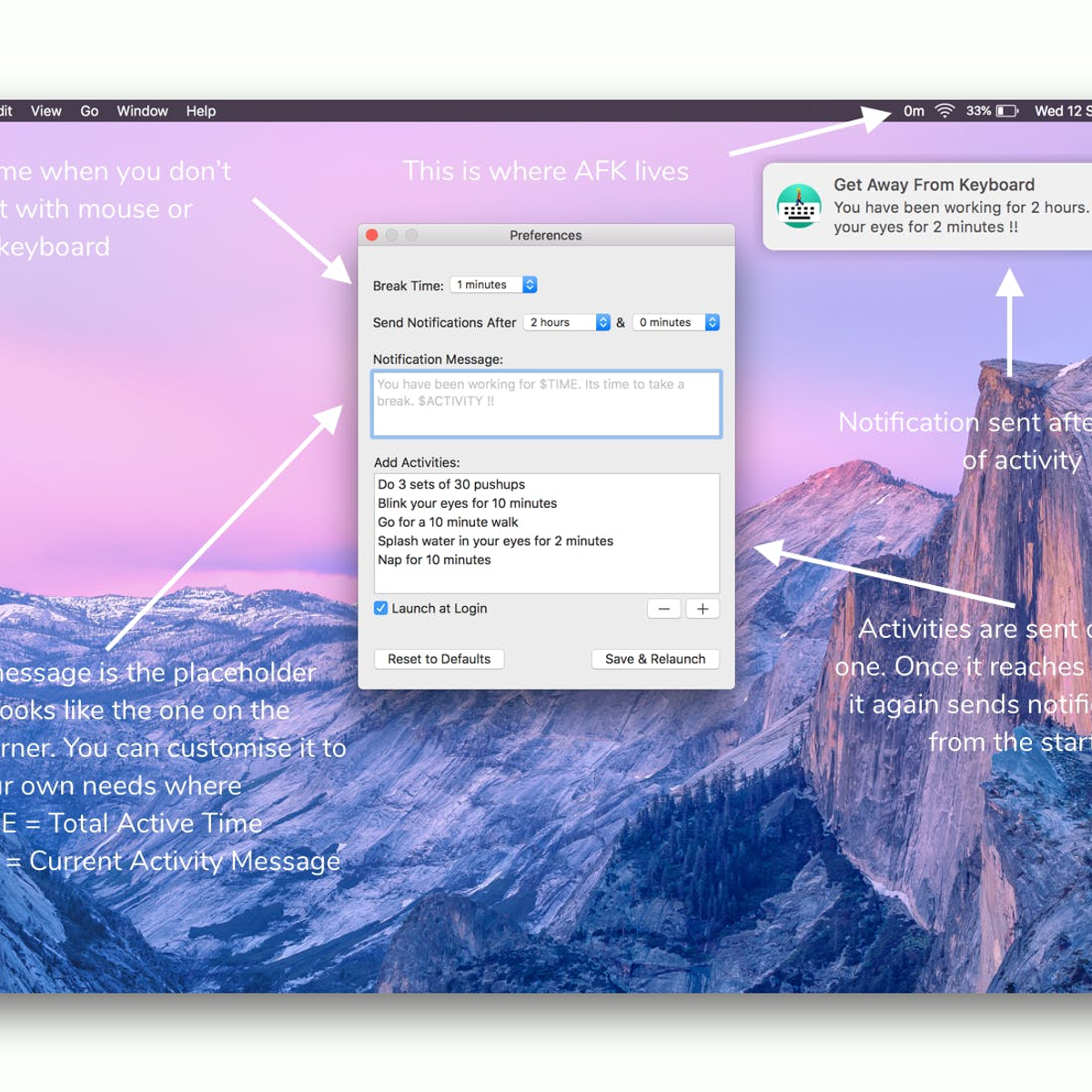The image size is (1092, 1092).
Task: Select the 'Go for a 10 minute walk' activity
Action: coord(448,522)
